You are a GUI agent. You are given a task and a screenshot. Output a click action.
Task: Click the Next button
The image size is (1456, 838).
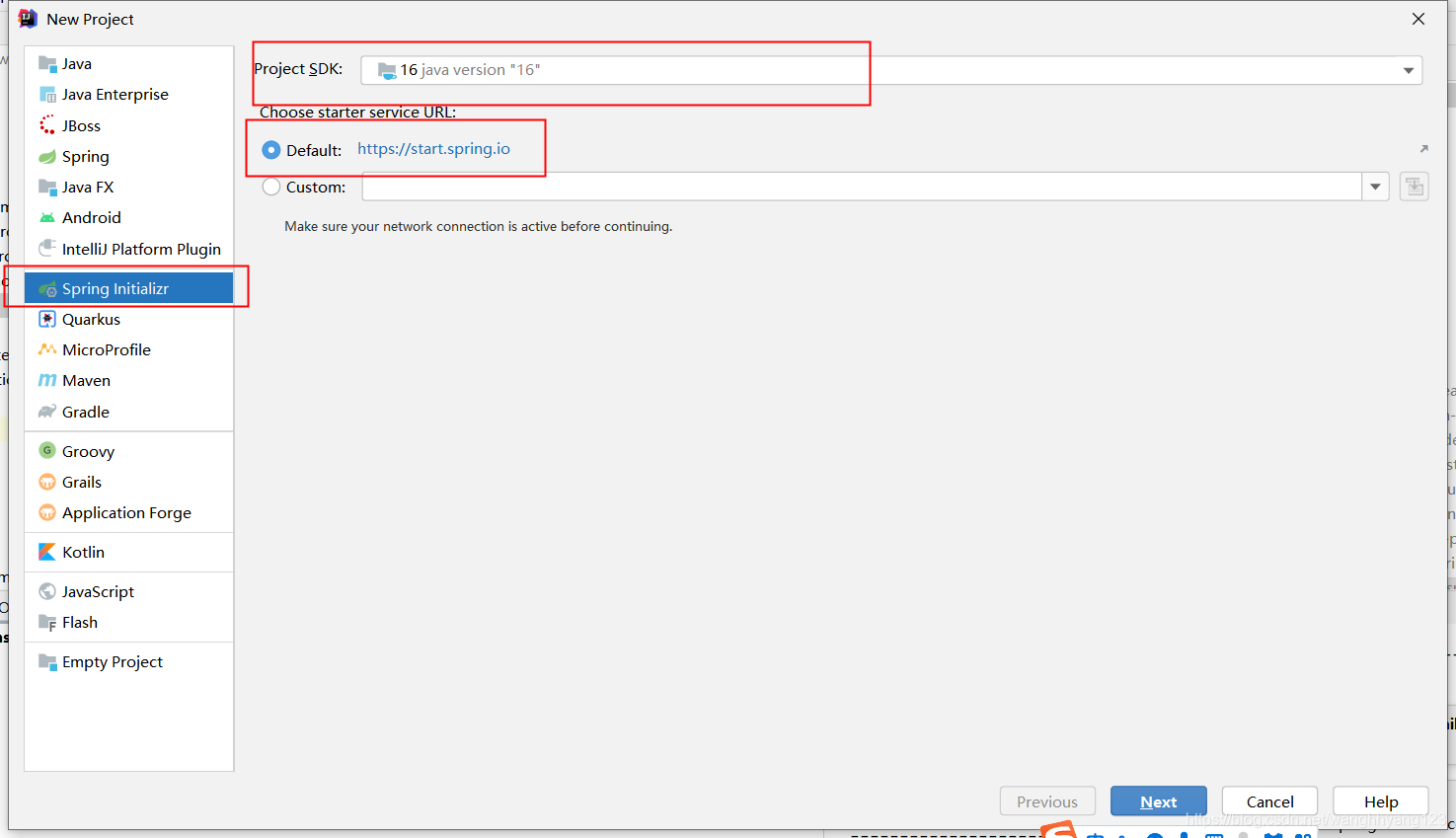(1159, 801)
